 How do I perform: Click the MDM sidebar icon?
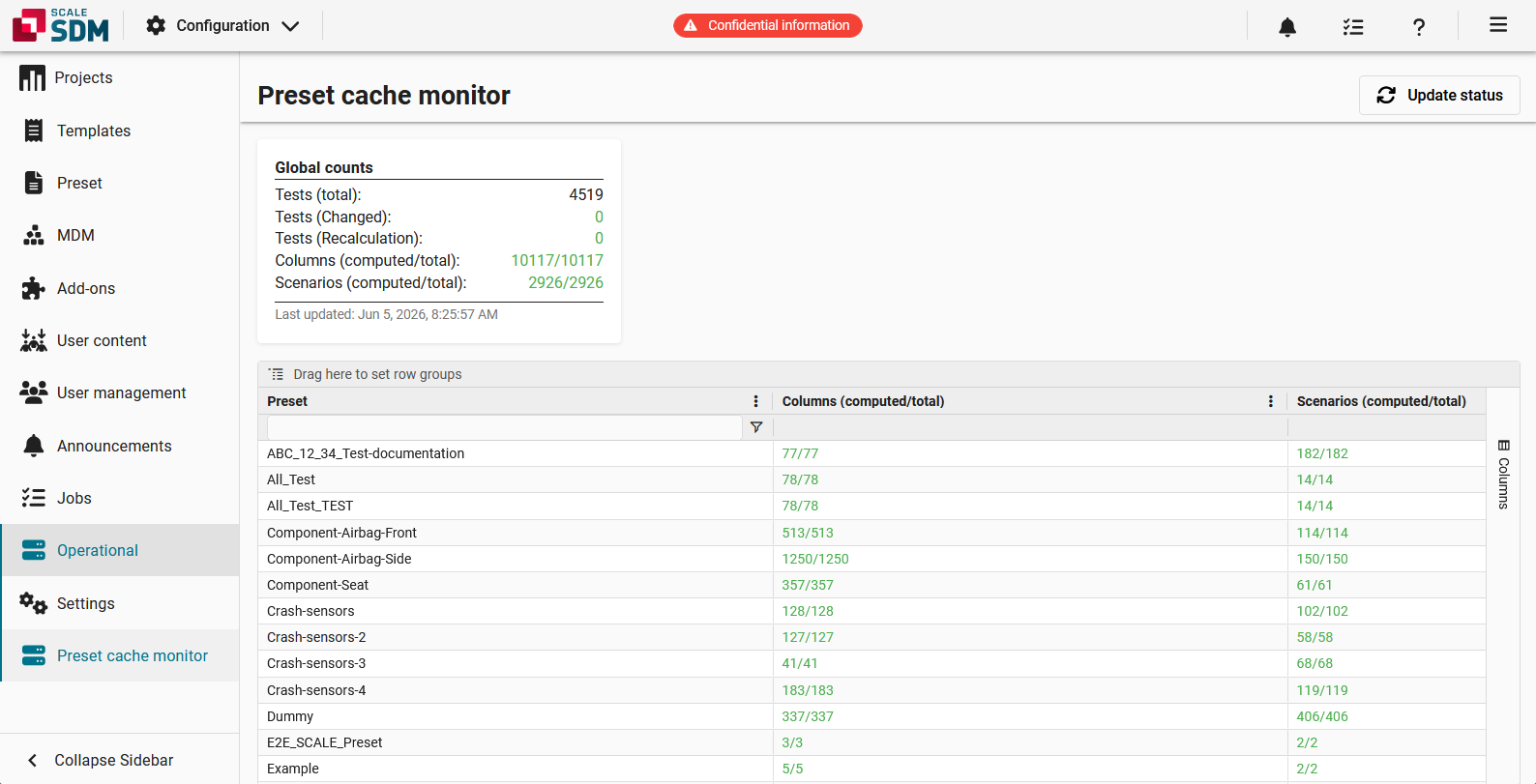tap(34, 235)
